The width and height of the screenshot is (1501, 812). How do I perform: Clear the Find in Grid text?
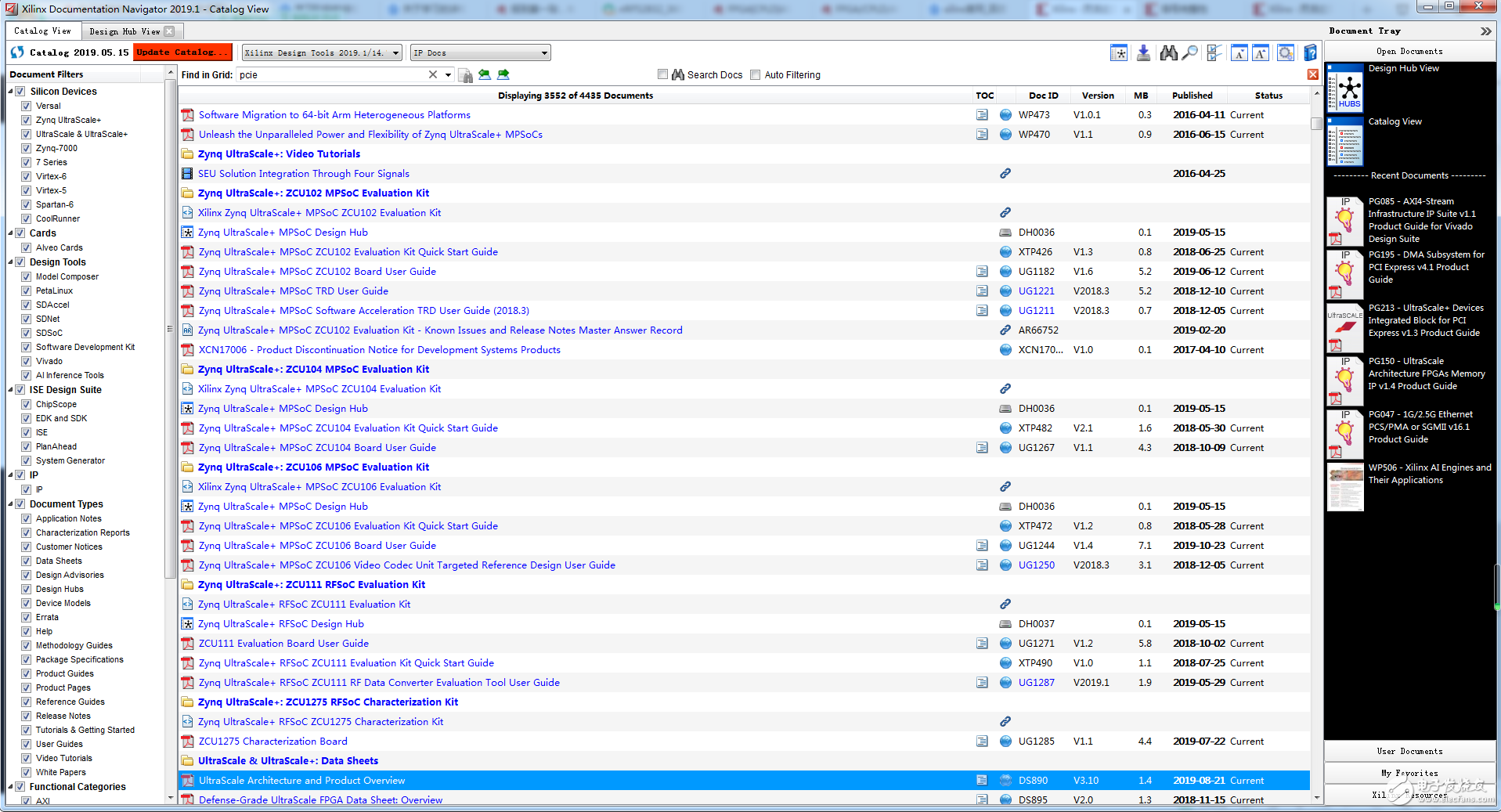[432, 74]
